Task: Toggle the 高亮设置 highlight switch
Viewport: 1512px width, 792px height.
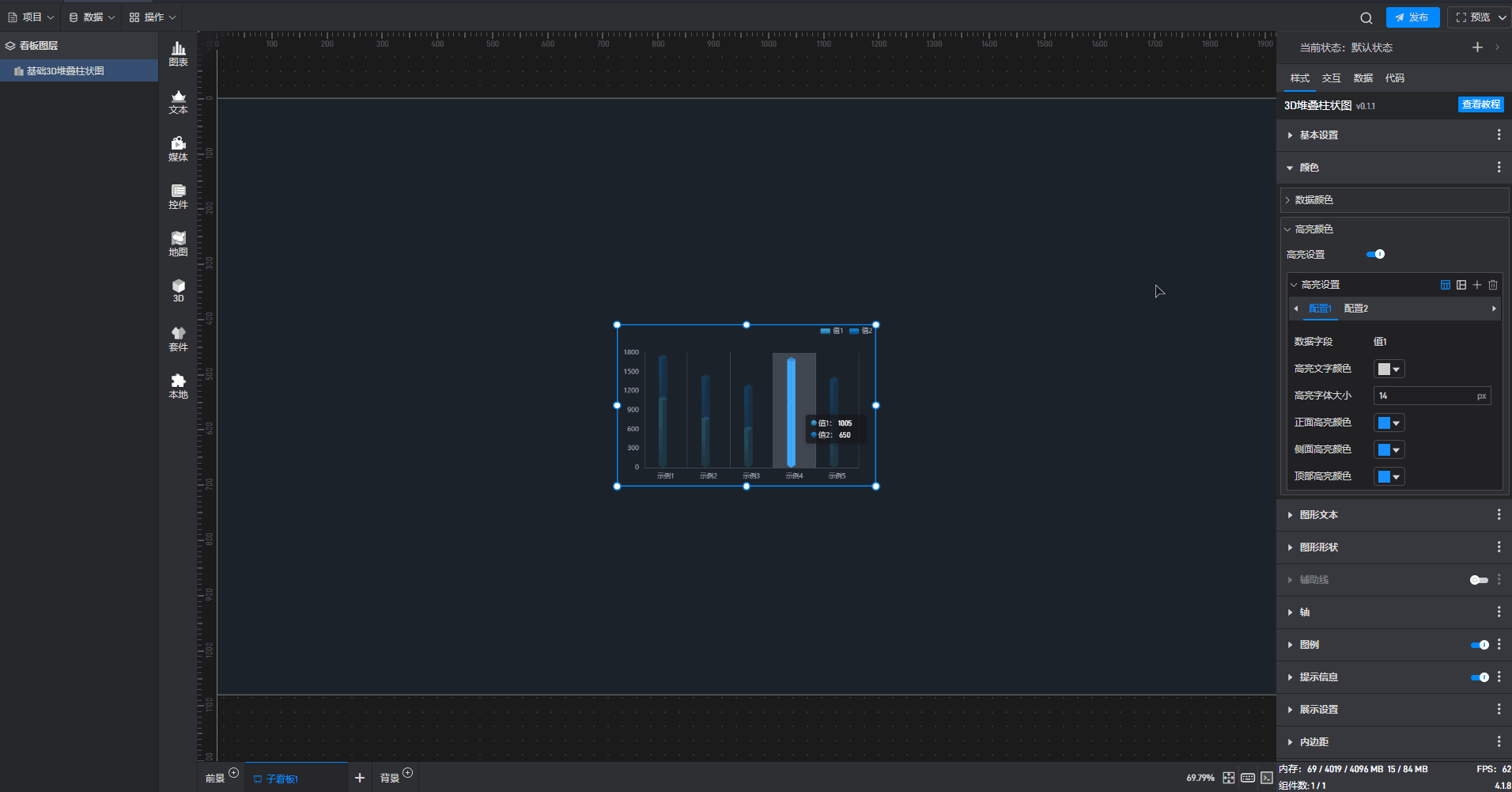Action: [x=1375, y=254]
